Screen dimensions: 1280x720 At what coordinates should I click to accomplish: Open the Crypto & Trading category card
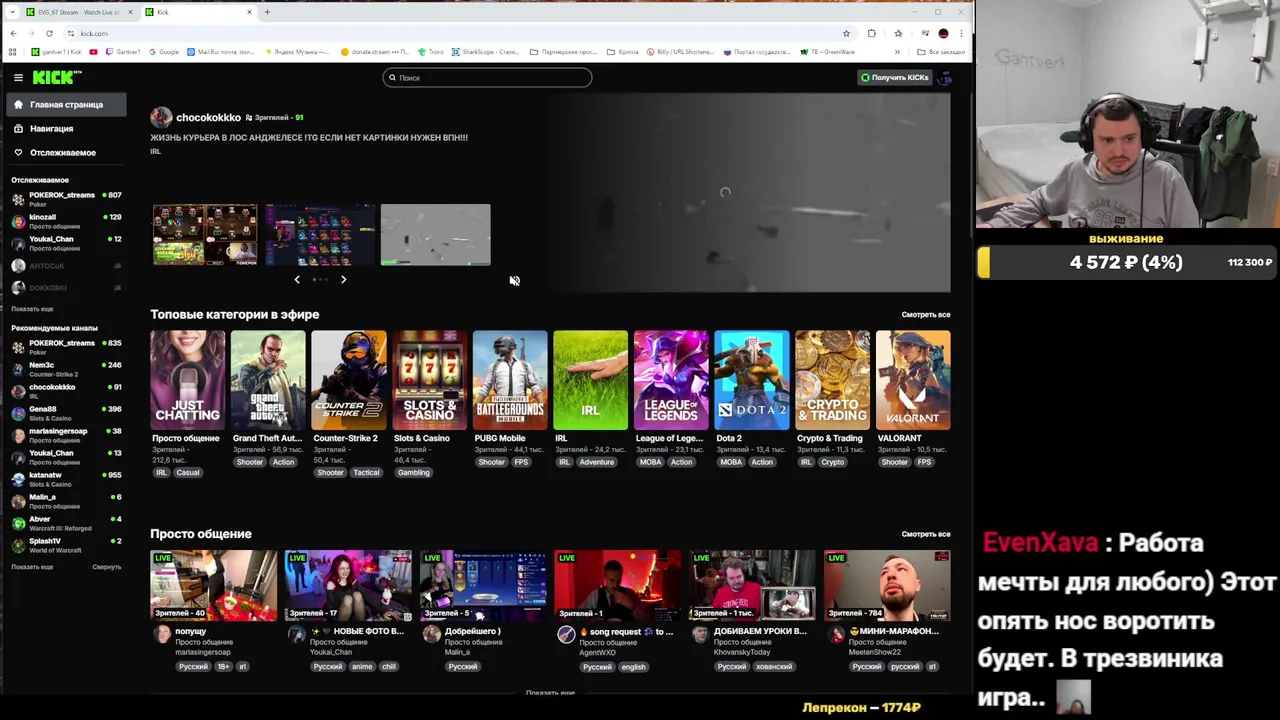[x=833, y=380]
